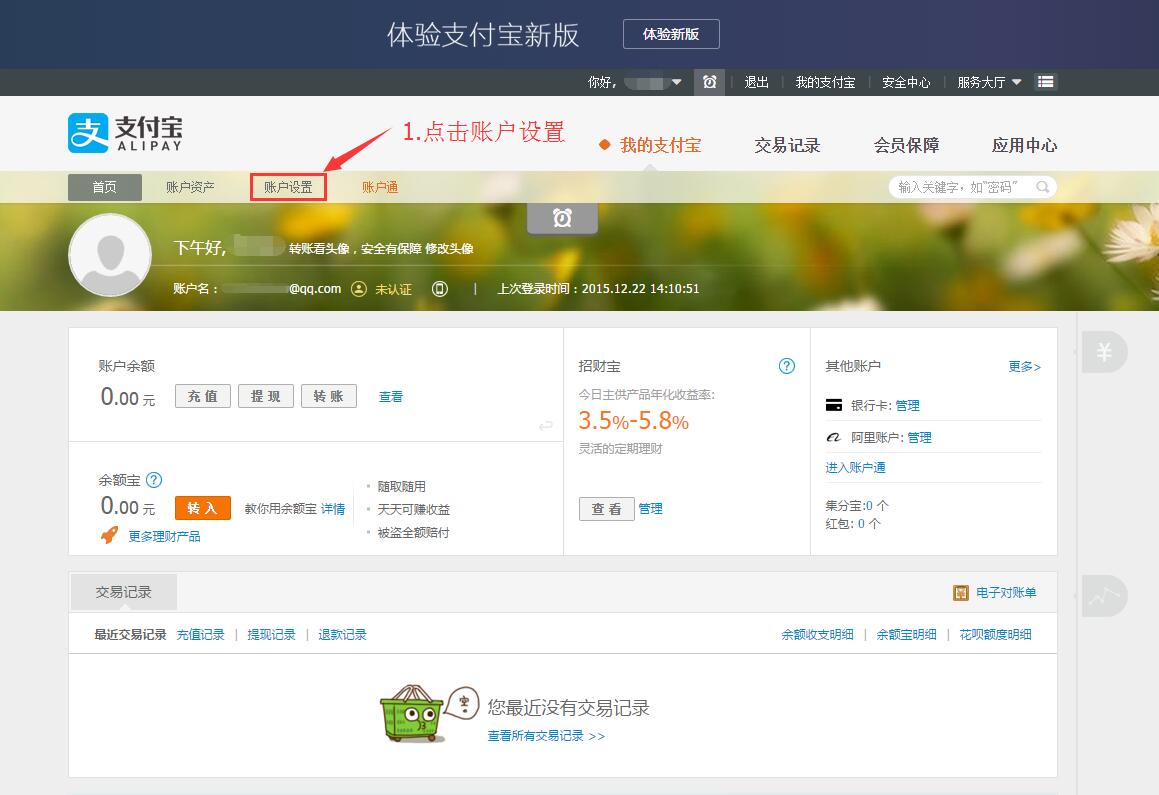Open the 更多理财产品 link

164,536
